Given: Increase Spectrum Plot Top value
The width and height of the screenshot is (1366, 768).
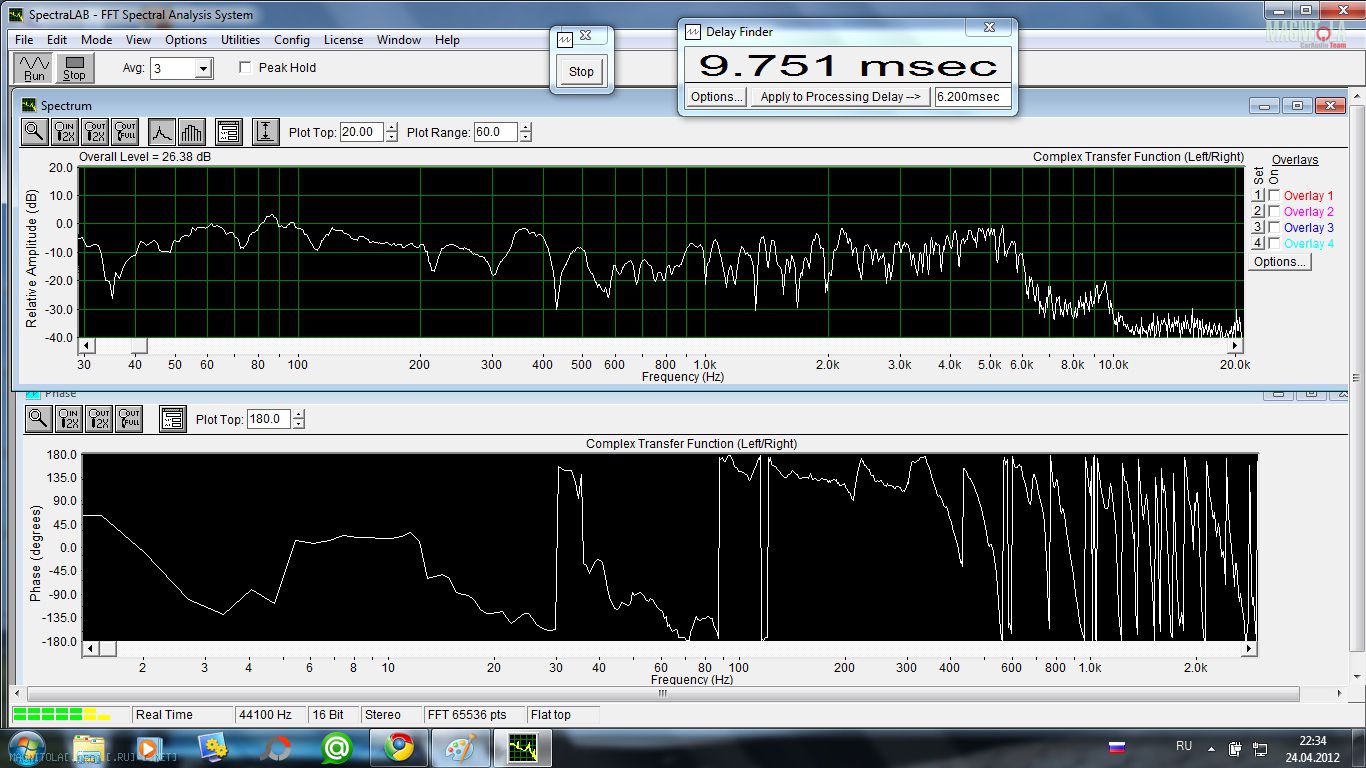Looking at the screenshot, I should 391,127.
